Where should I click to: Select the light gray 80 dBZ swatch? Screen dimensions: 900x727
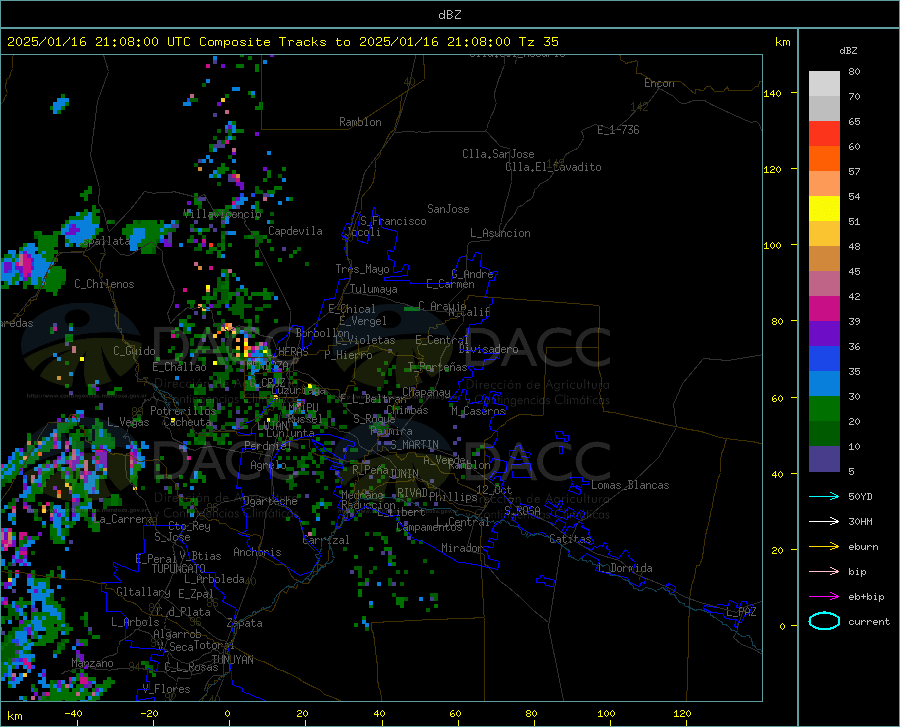[824, 84]
